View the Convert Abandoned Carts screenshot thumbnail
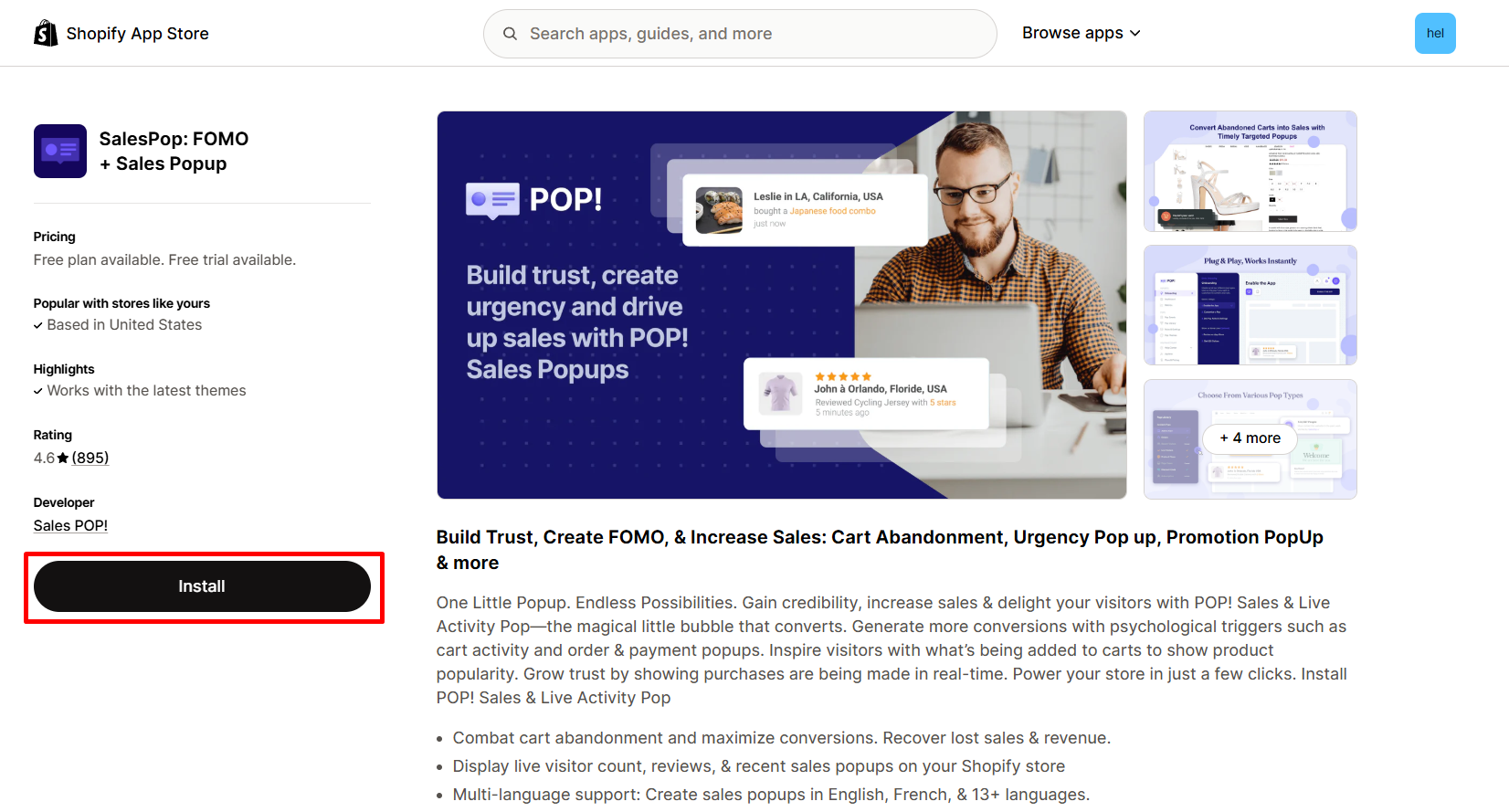The image size is (1509, 812). tap(1250, 171)
